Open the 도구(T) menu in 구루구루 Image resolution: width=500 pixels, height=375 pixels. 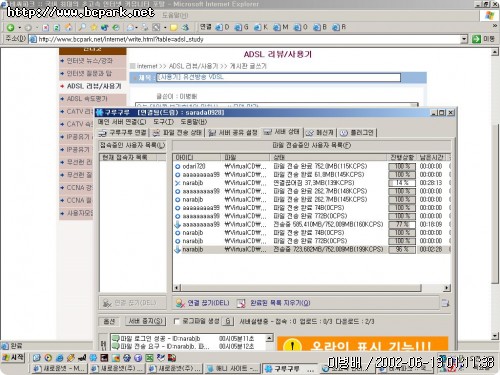[x=163, y=122]
